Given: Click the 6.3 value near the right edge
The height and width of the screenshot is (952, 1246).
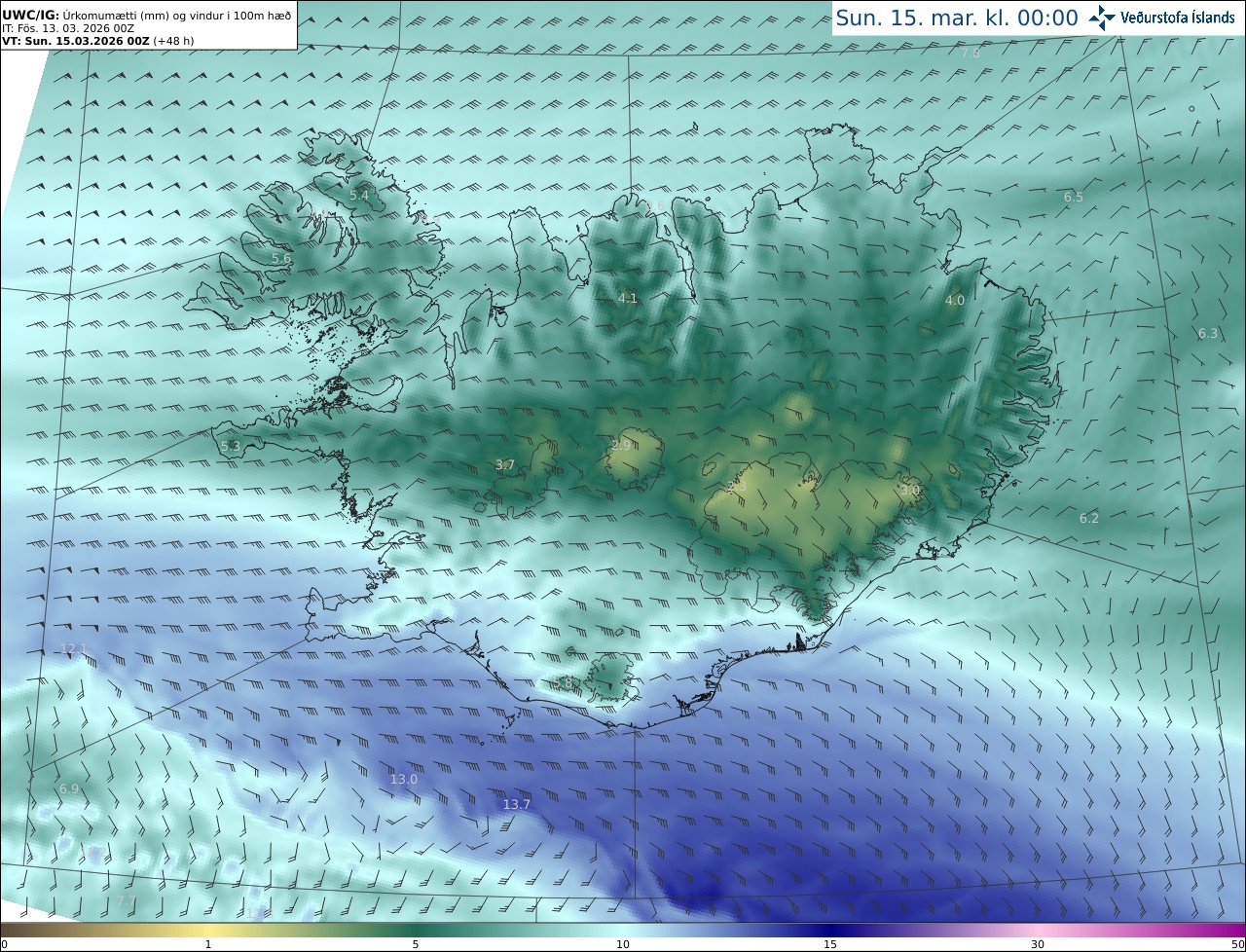Looking at the screenshot, I should tap(1208, 334).
